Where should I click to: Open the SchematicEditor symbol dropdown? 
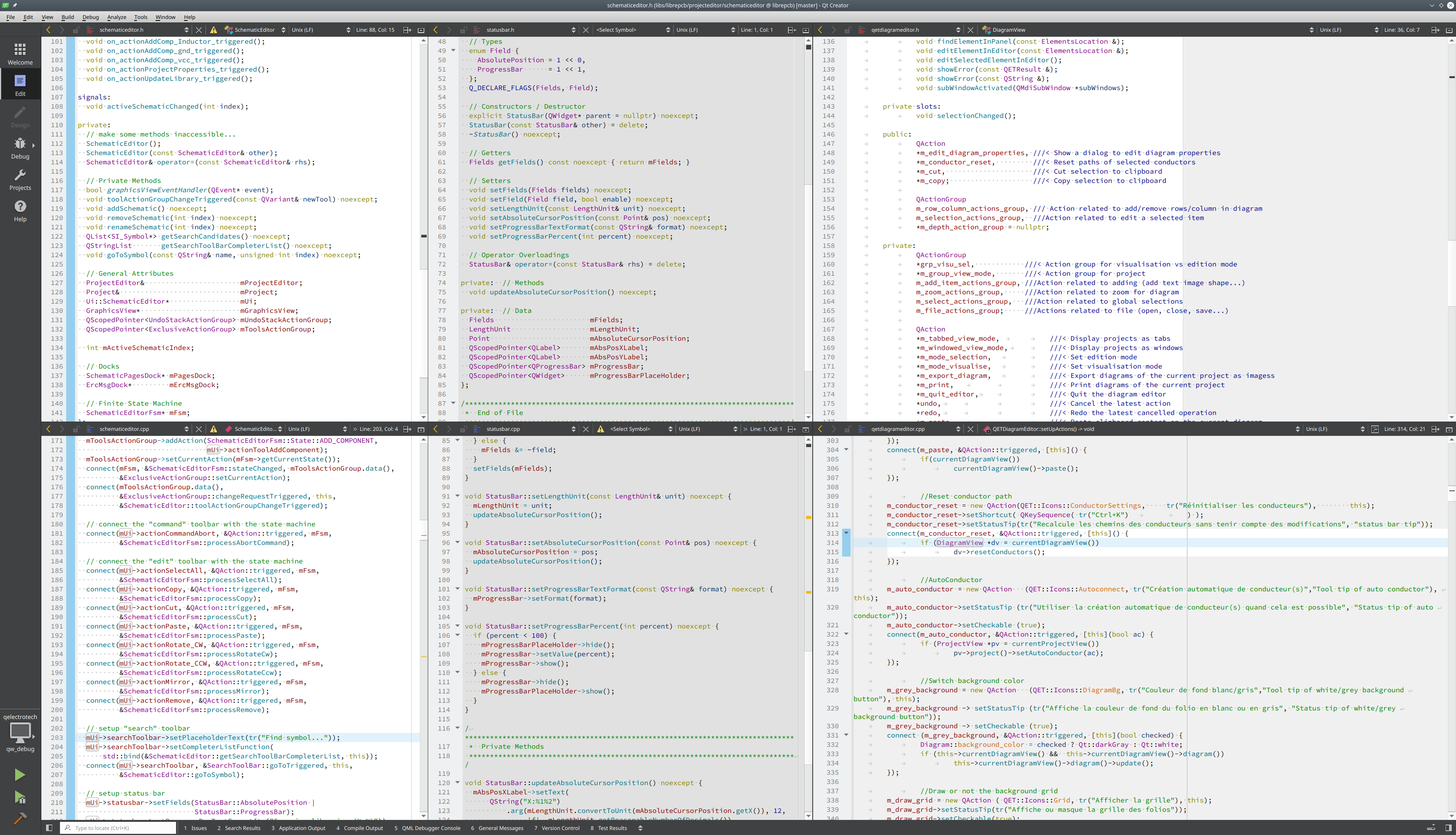click(255, 30)
